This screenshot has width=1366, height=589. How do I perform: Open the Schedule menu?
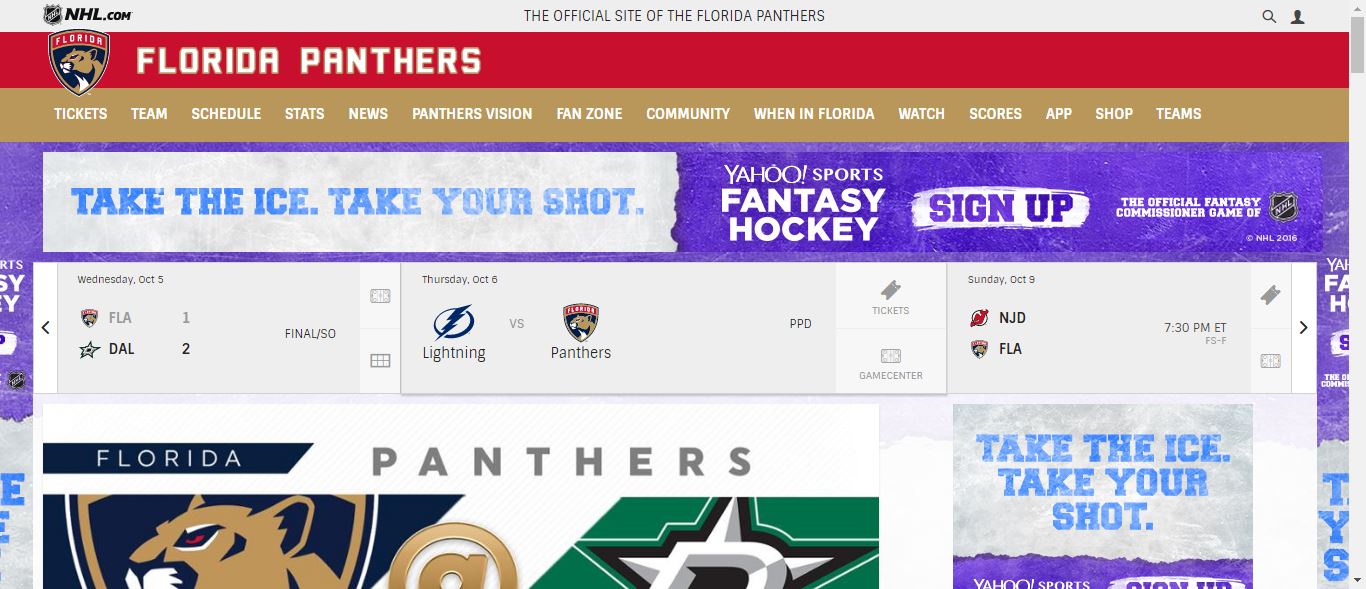coord(226,114)
